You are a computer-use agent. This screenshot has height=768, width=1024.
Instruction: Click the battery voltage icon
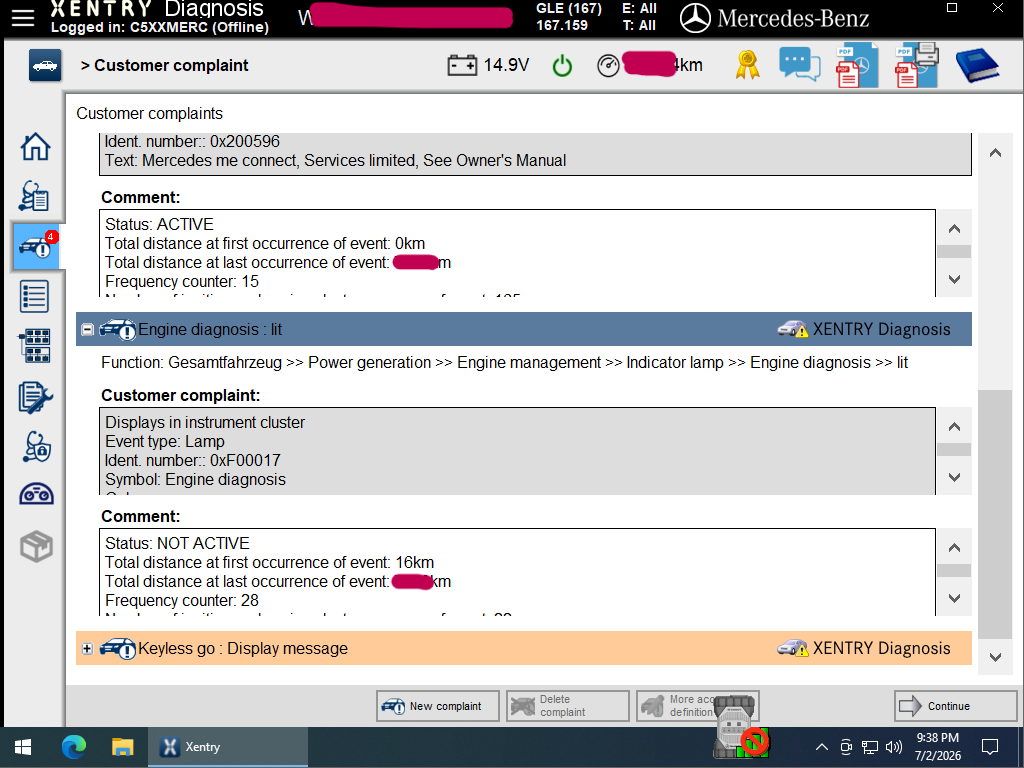[x=462, y=65]
